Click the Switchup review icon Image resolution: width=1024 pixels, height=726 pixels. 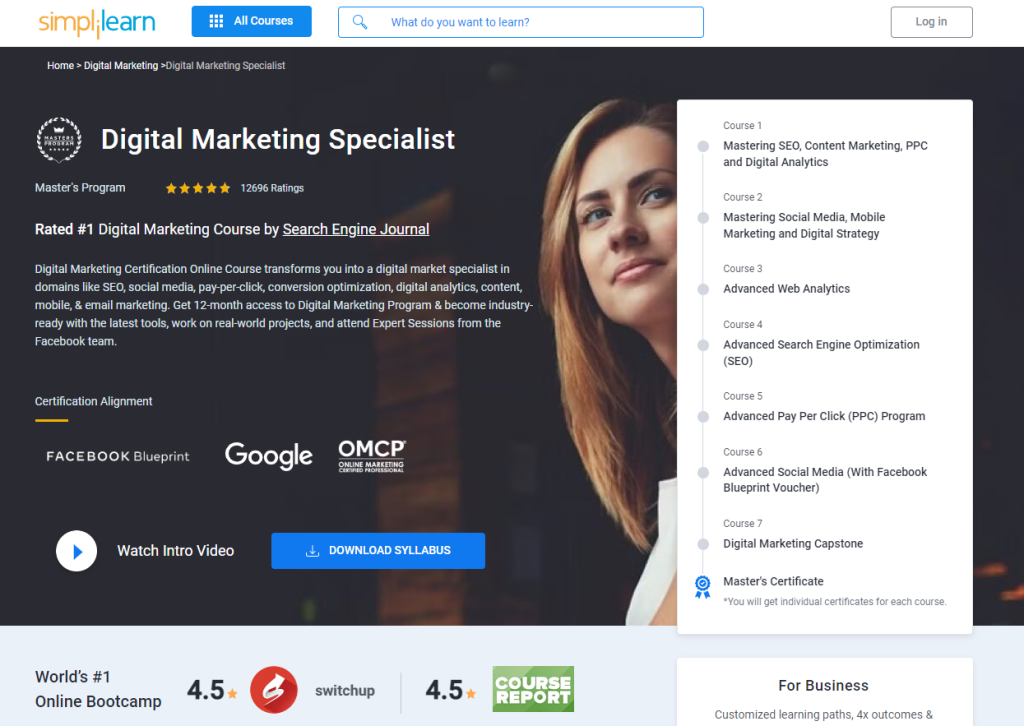pyautogui.click(x=273, y=689)
